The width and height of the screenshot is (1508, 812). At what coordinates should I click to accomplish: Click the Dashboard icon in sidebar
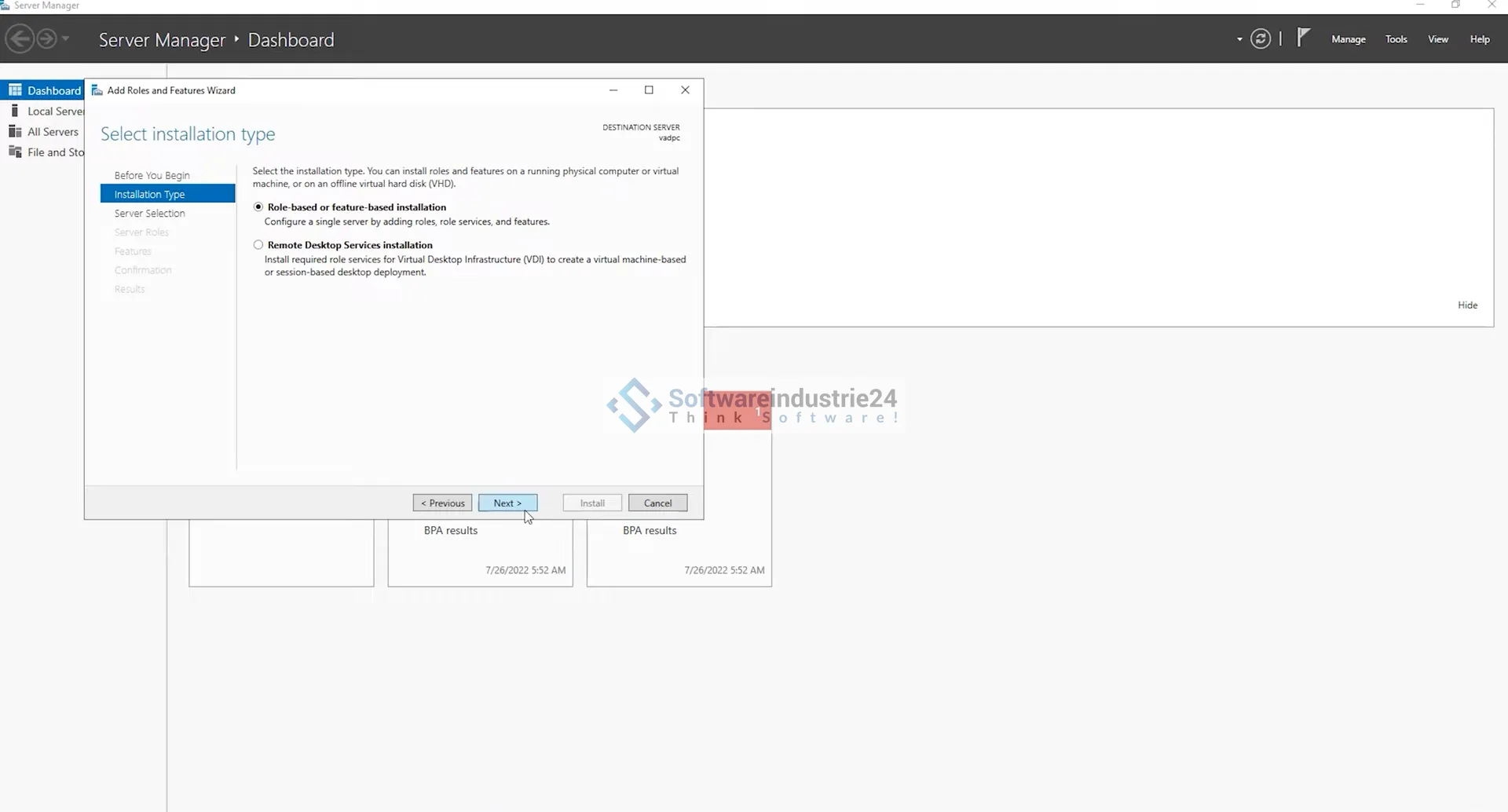pos(15,90)
